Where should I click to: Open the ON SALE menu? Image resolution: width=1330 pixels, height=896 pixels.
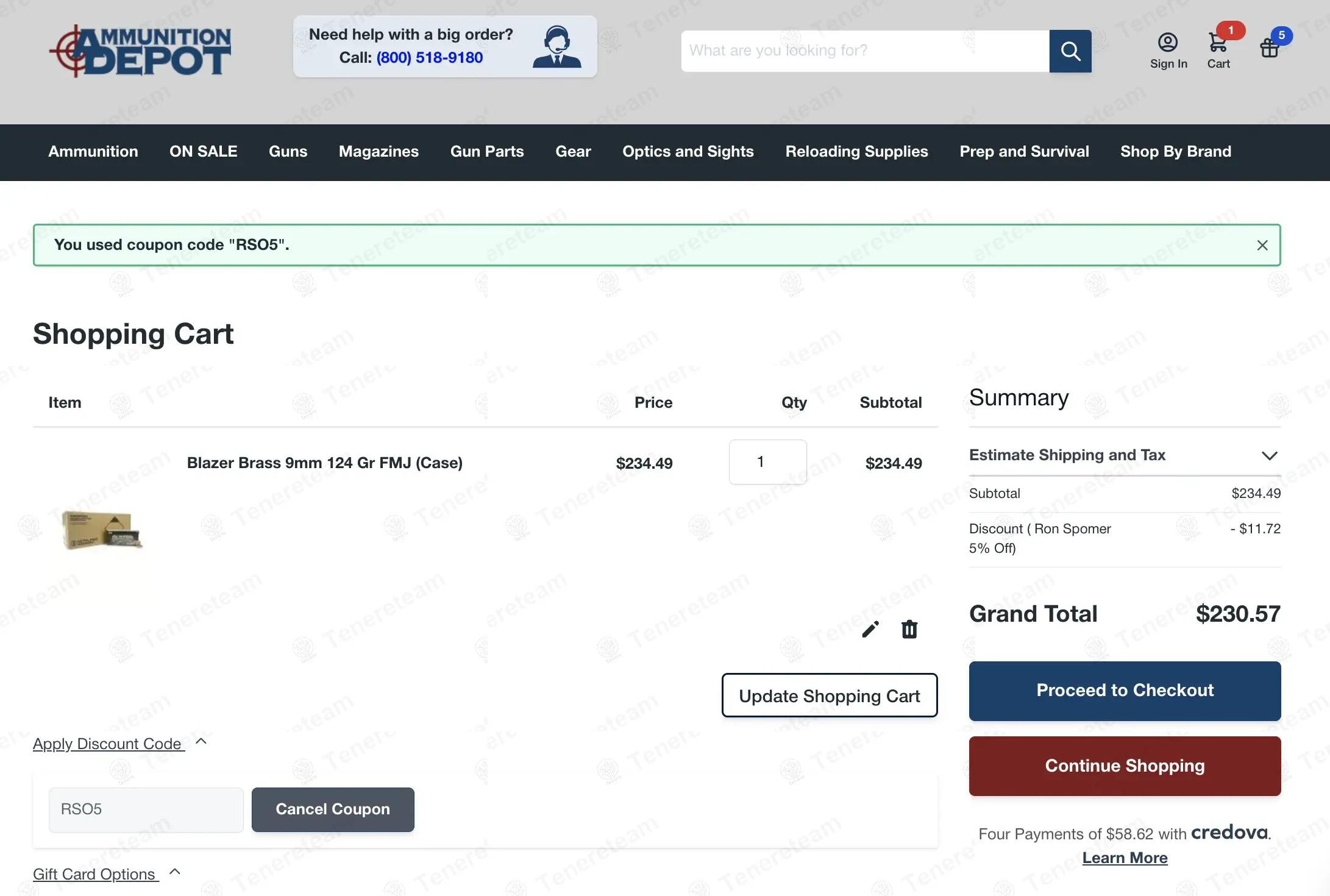[203, 152]
